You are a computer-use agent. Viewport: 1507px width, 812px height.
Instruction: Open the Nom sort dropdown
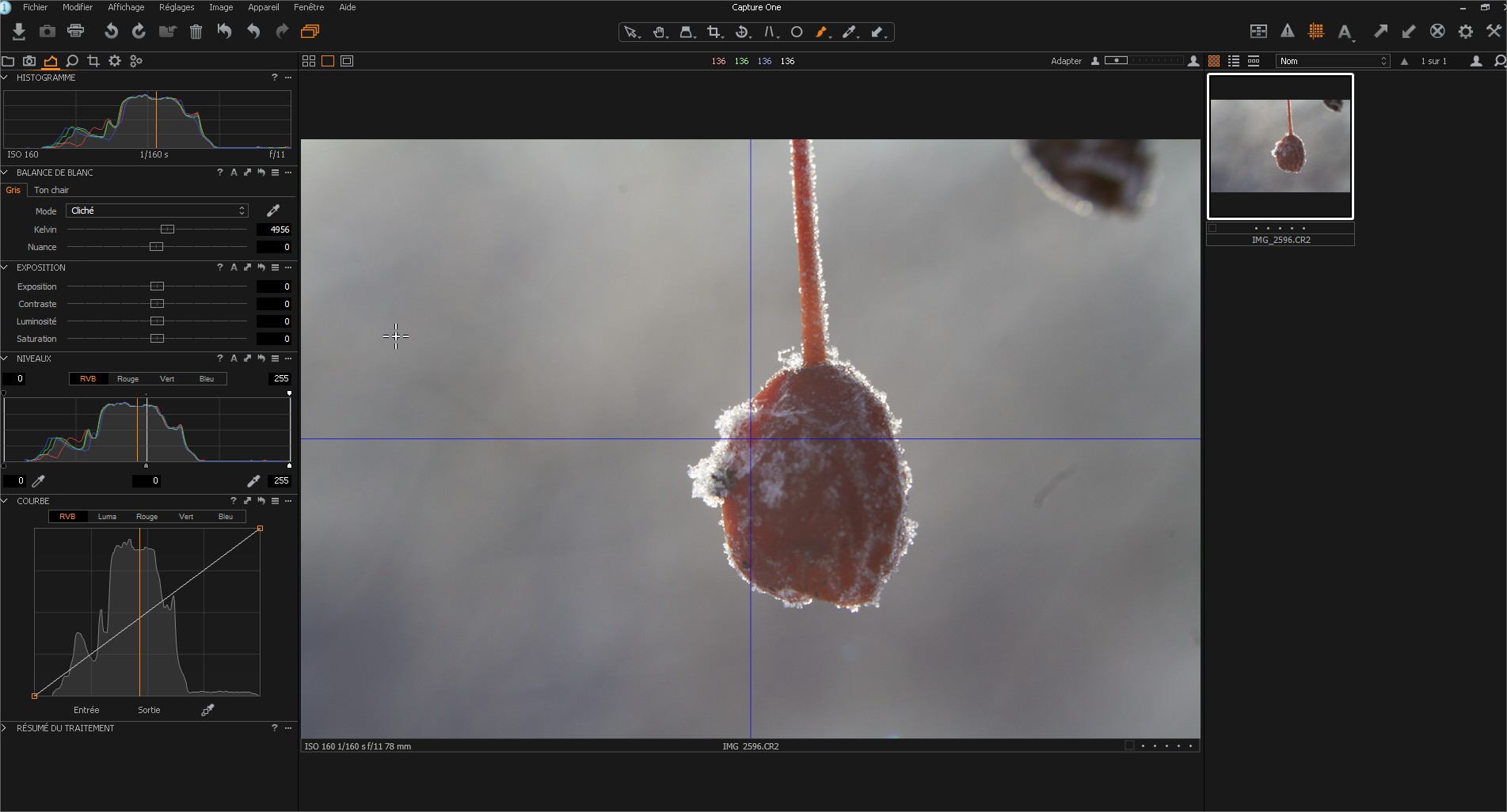[x=1333, y=61]
